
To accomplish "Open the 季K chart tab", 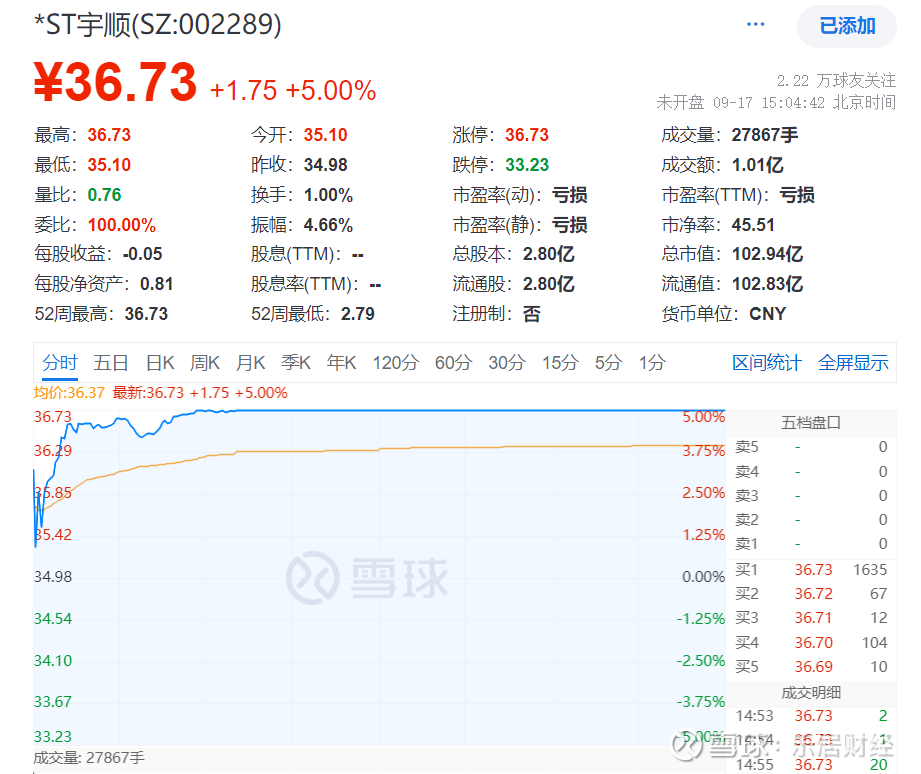I will click(x=296, y=362).
